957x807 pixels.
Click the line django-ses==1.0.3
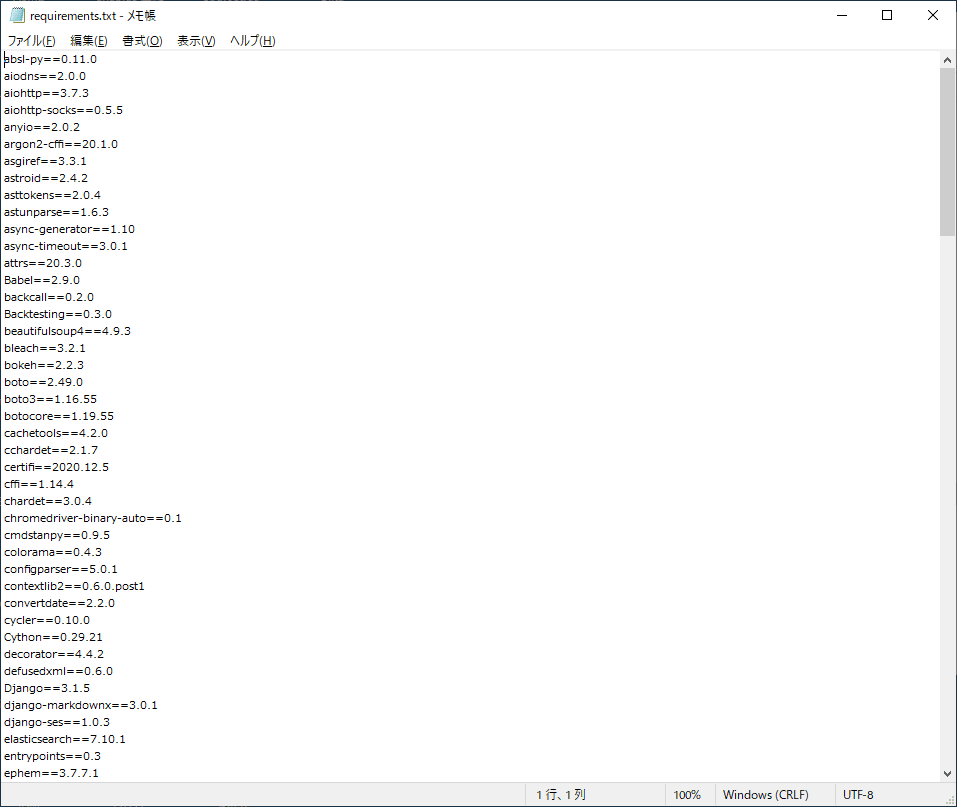click(x=57, y=722)
